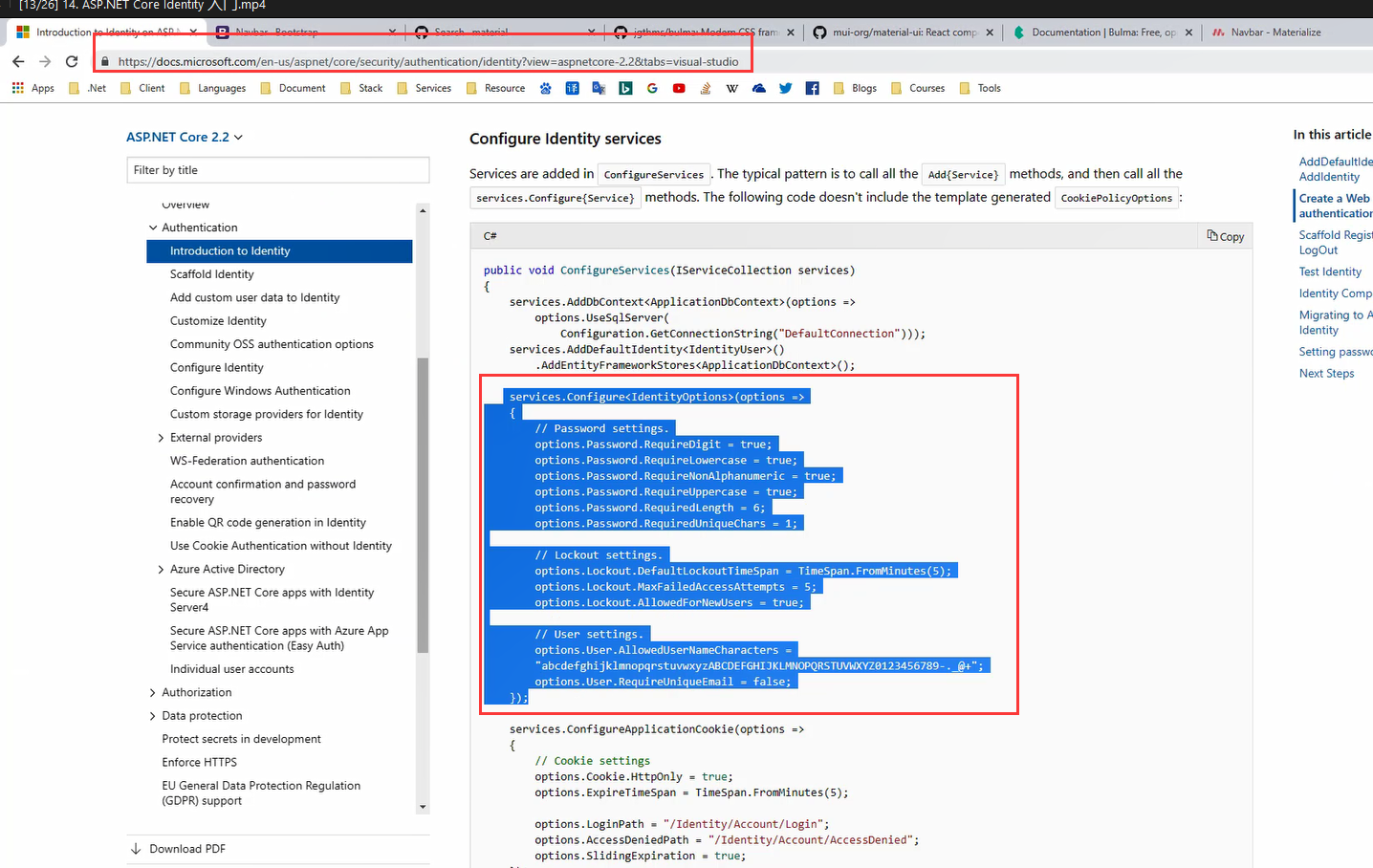Viewport: 1373px width, 868px height.
Task: Open the Client bookmarks folder
Action: click(142, 88)
